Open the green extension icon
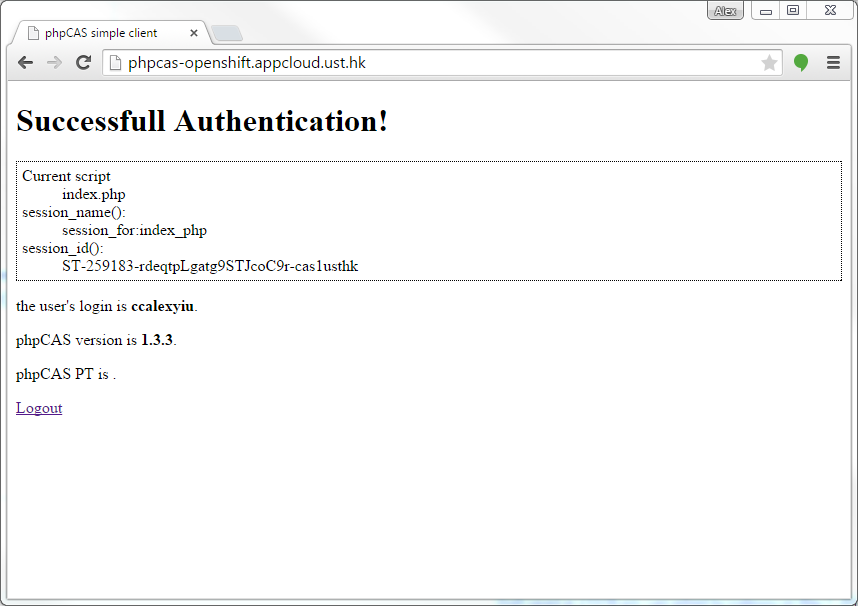 [801, 63]
